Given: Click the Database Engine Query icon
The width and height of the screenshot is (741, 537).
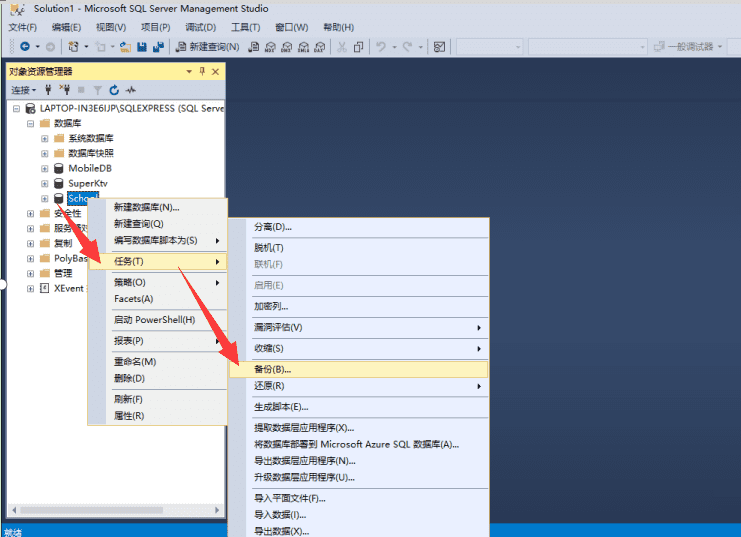Looking at the screenshot, I should pyautogui.click(x=254, y=46).
